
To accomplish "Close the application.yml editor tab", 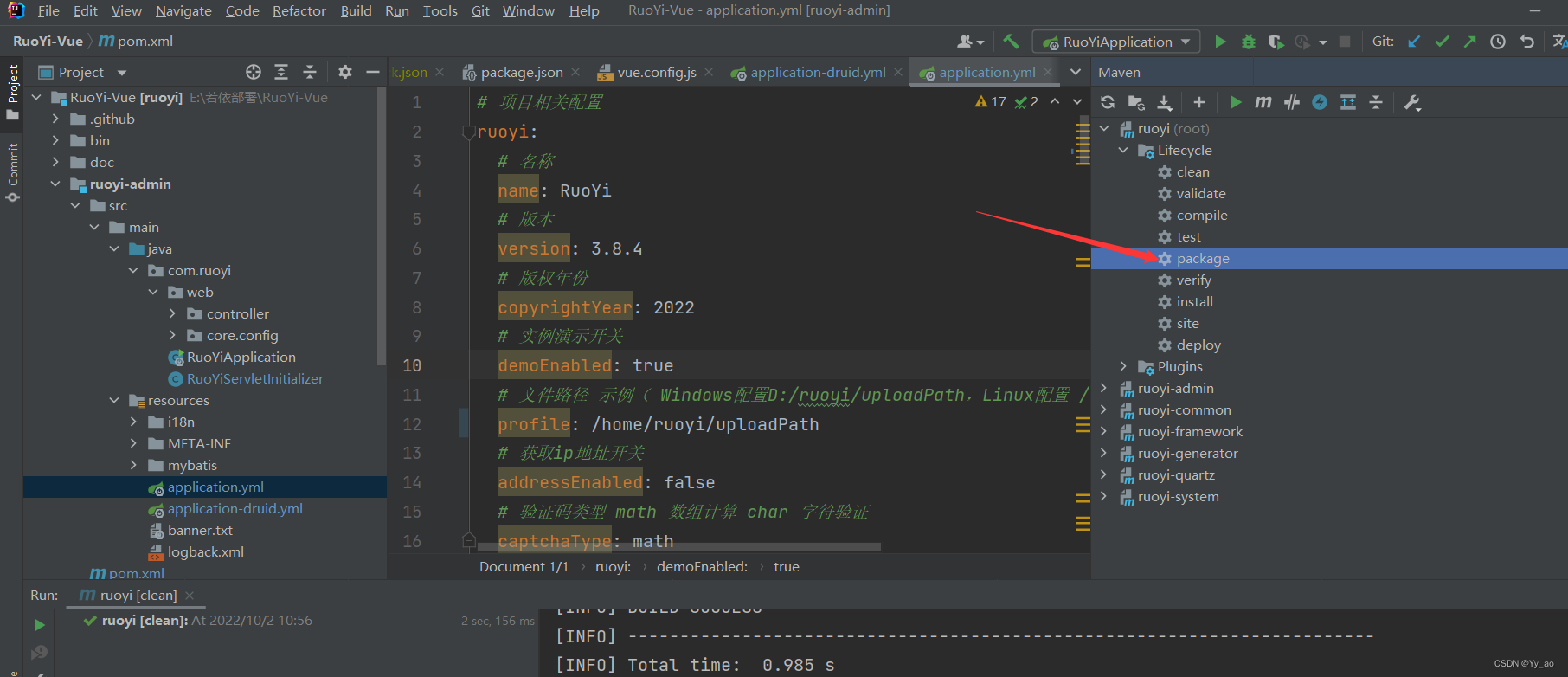I will (x=1048, y=72).
